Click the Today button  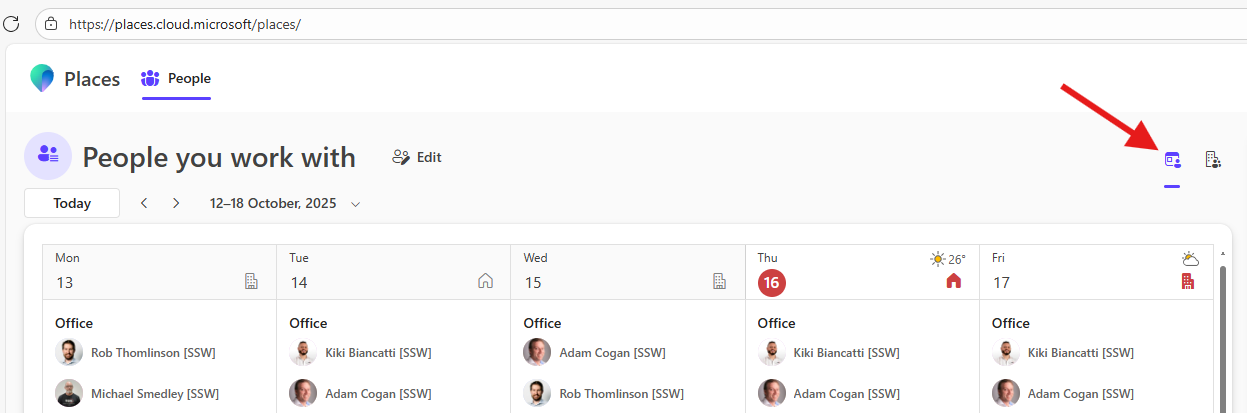pos(72,203)
